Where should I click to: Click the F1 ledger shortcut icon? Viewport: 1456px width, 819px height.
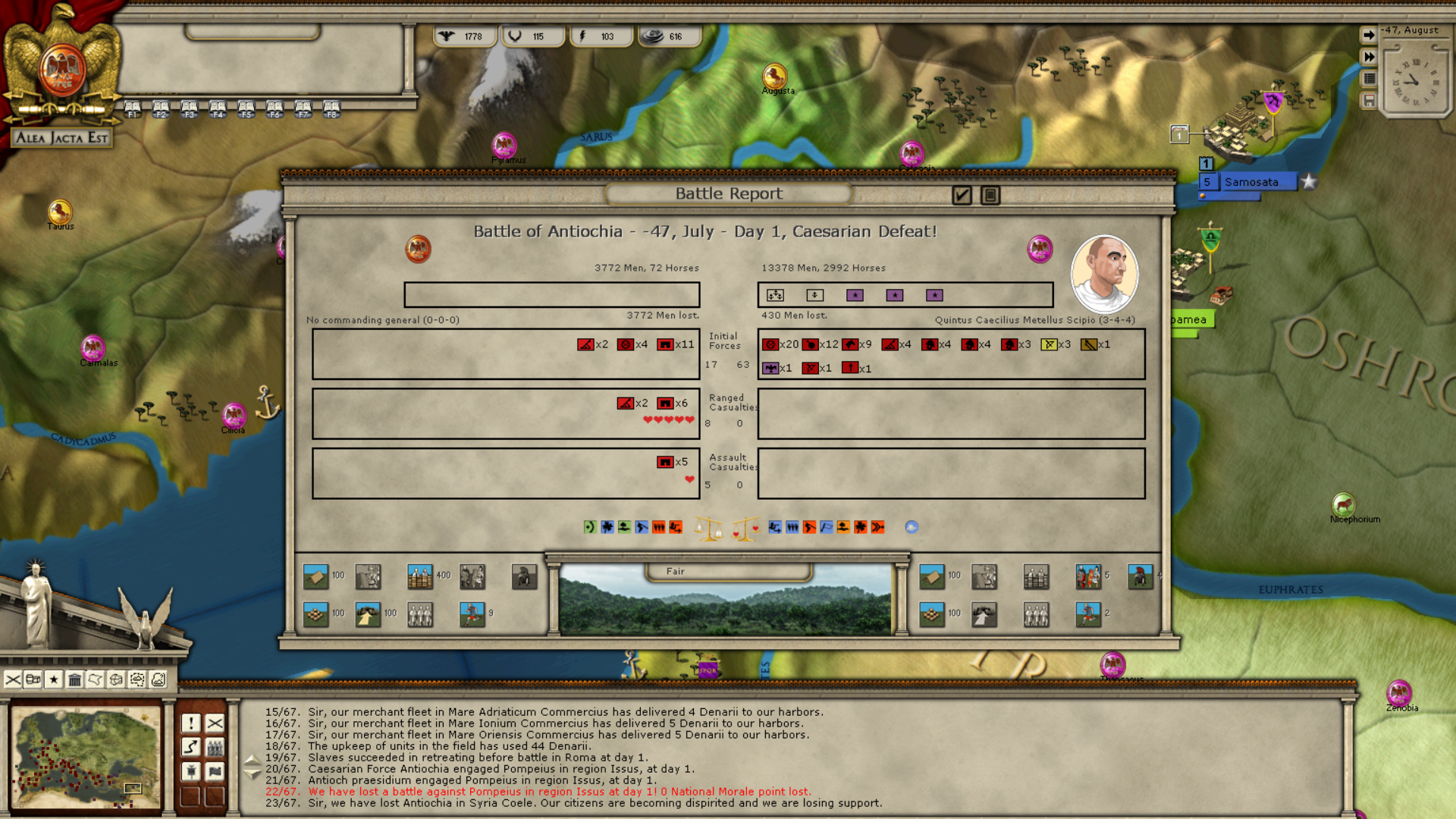coord(133,109)
